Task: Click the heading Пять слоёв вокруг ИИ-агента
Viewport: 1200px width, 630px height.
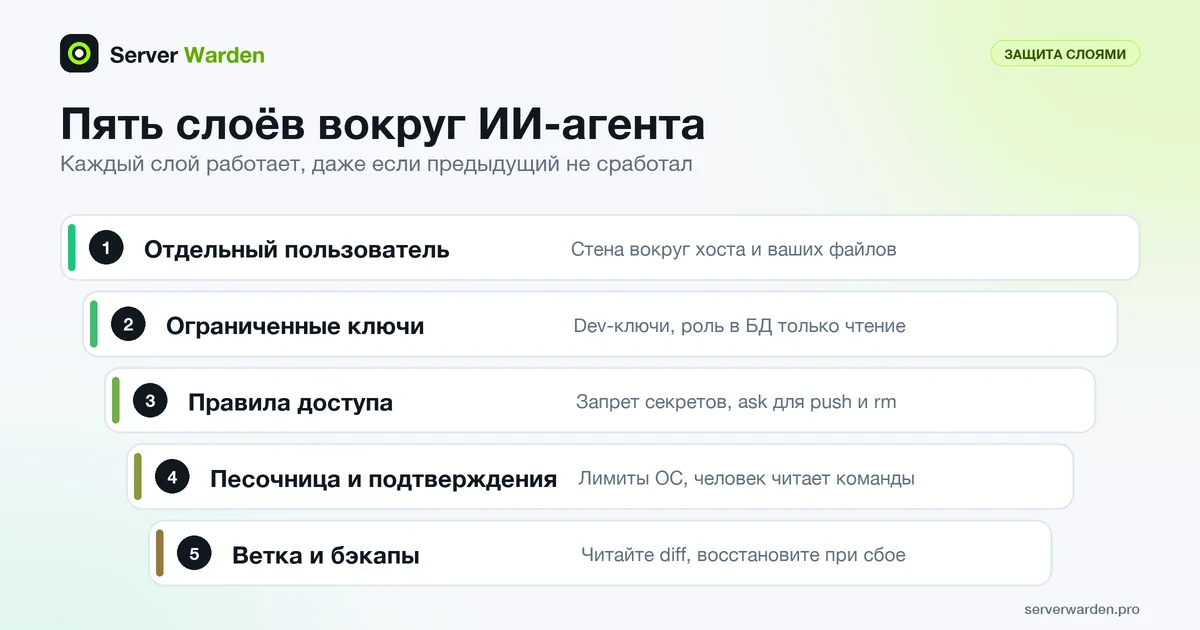Action: click(x=383, y=126)
